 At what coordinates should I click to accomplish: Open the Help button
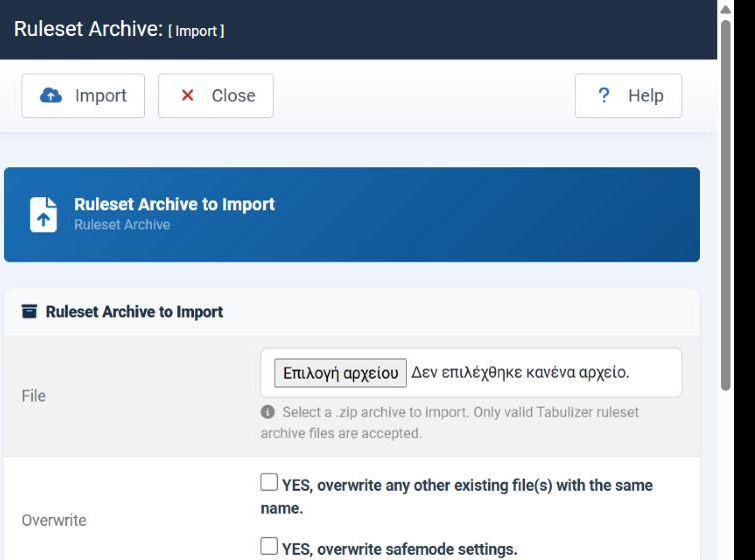coord(628,95)
